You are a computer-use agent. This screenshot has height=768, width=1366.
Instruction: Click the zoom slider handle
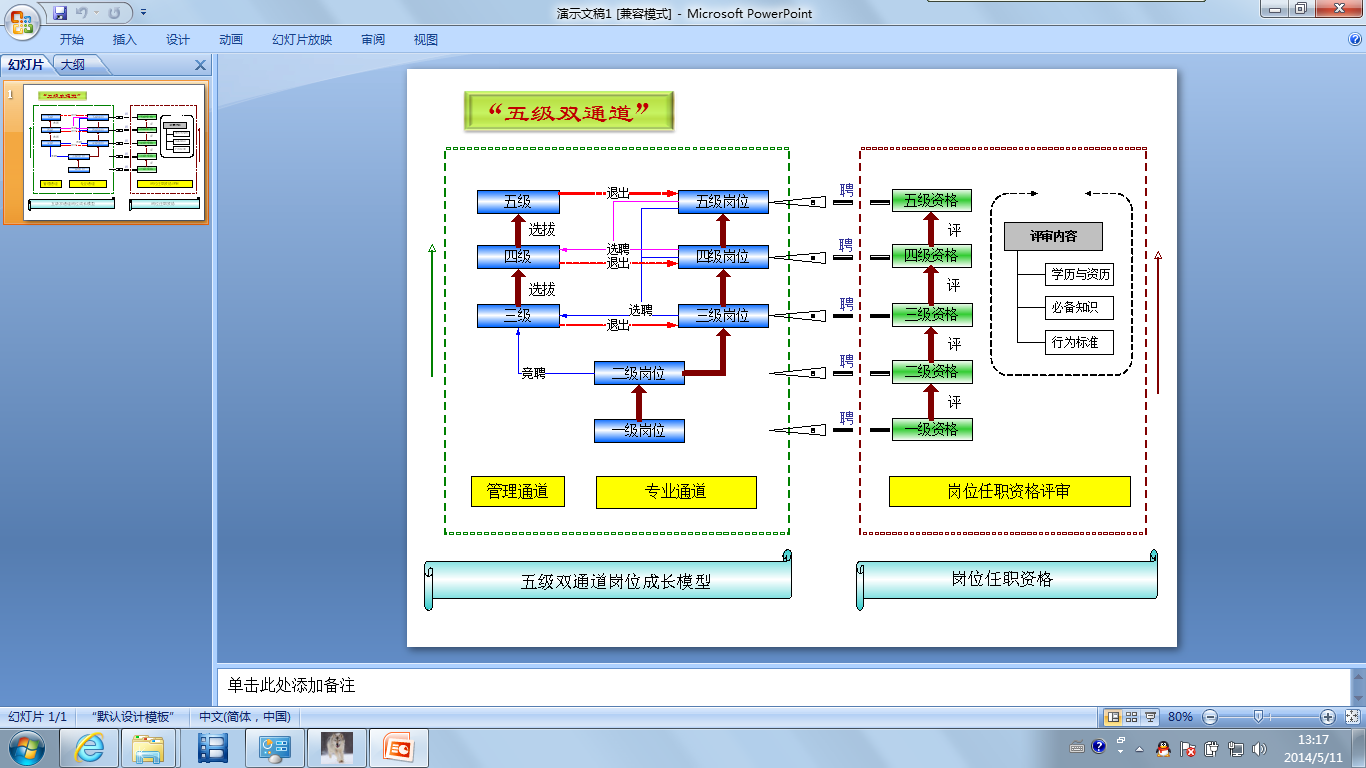coord(1258,717)
